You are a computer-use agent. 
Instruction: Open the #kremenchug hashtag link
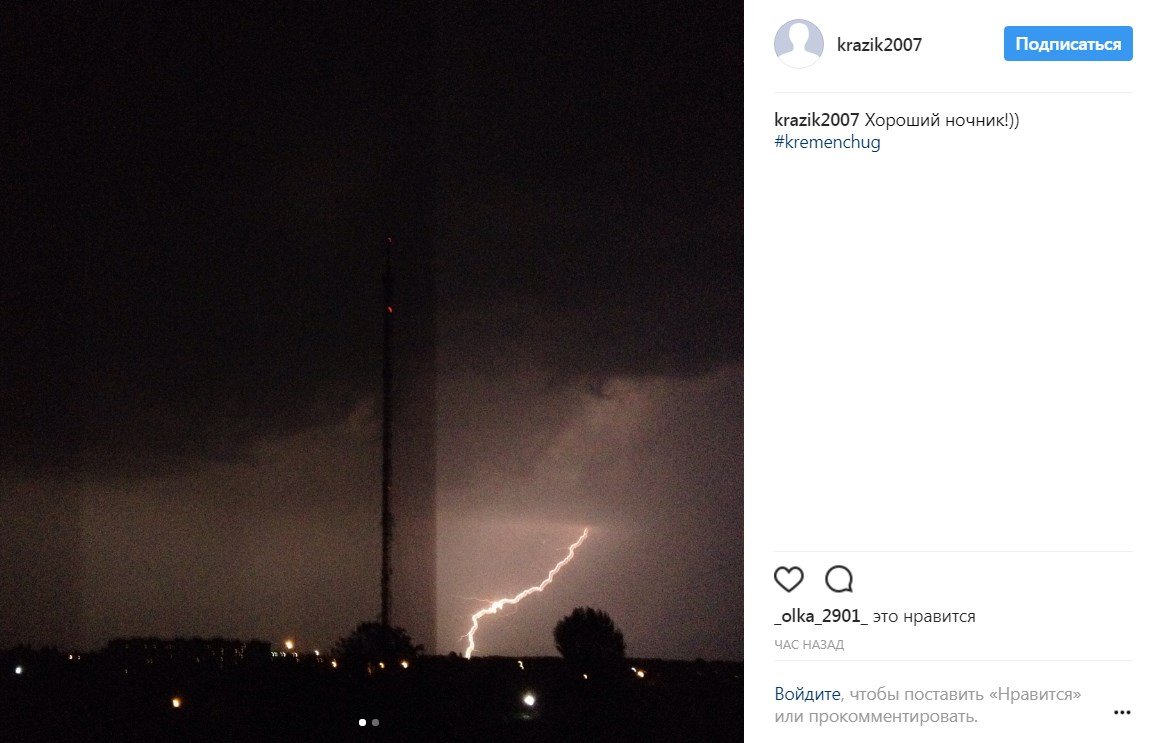click(827, 142)
